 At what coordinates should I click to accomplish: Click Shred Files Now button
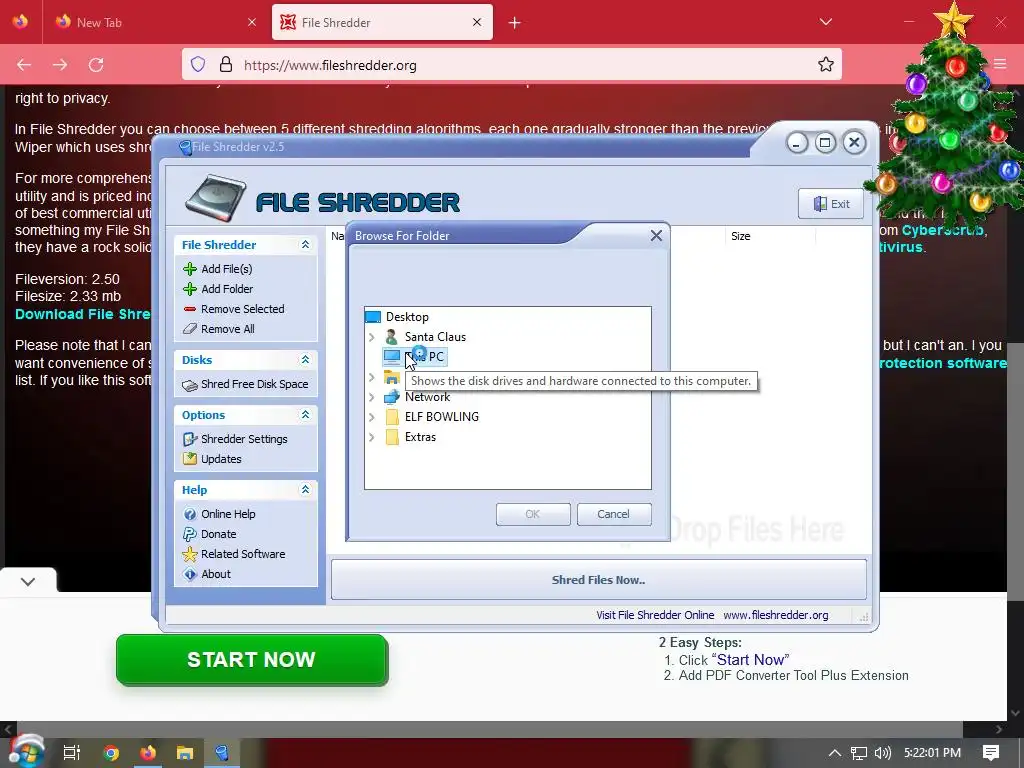[598, 580]
